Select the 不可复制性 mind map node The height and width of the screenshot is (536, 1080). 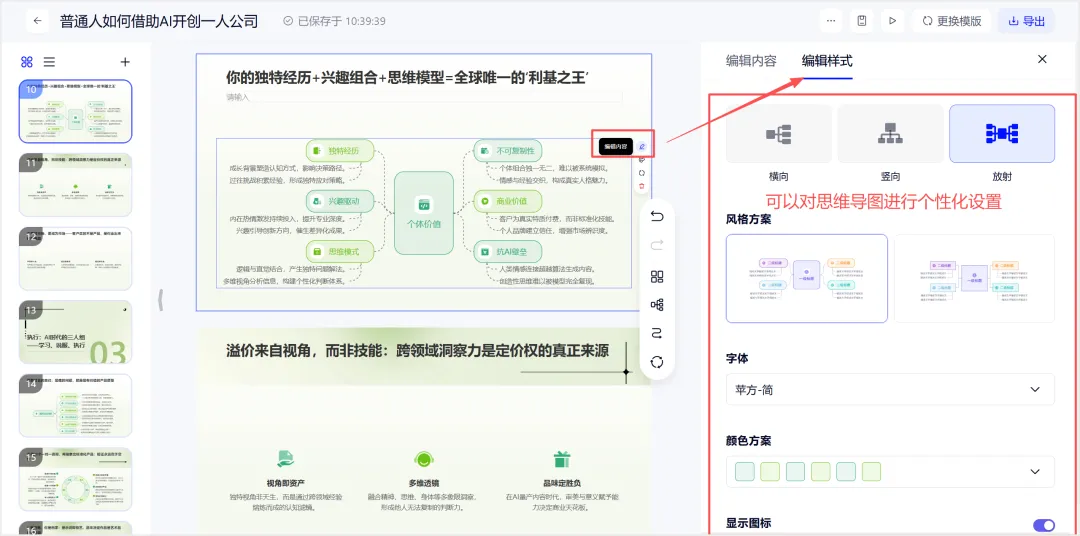click(x=508, y=151)
